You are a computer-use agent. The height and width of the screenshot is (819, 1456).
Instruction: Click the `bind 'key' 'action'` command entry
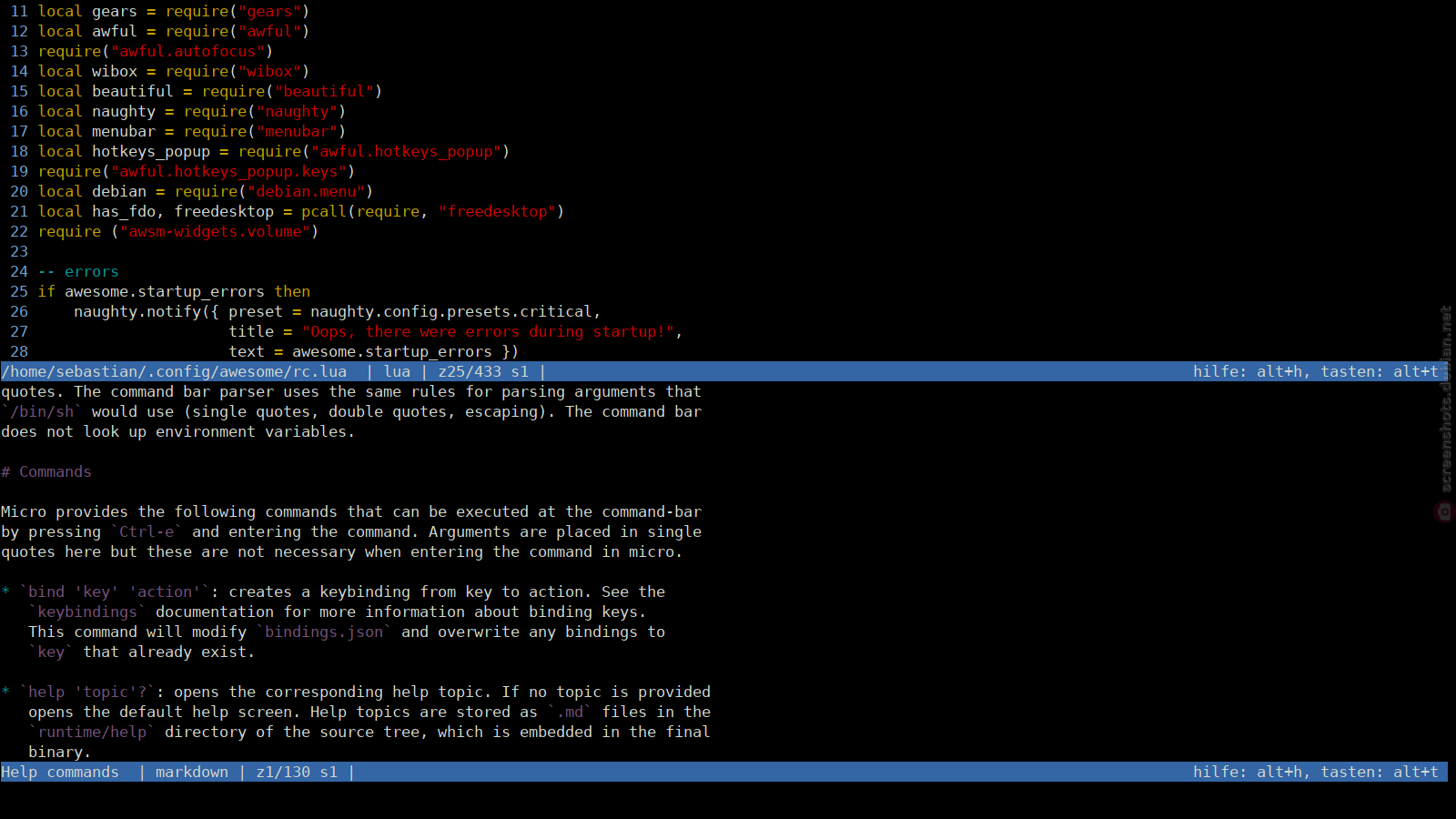tap(115, 591)
